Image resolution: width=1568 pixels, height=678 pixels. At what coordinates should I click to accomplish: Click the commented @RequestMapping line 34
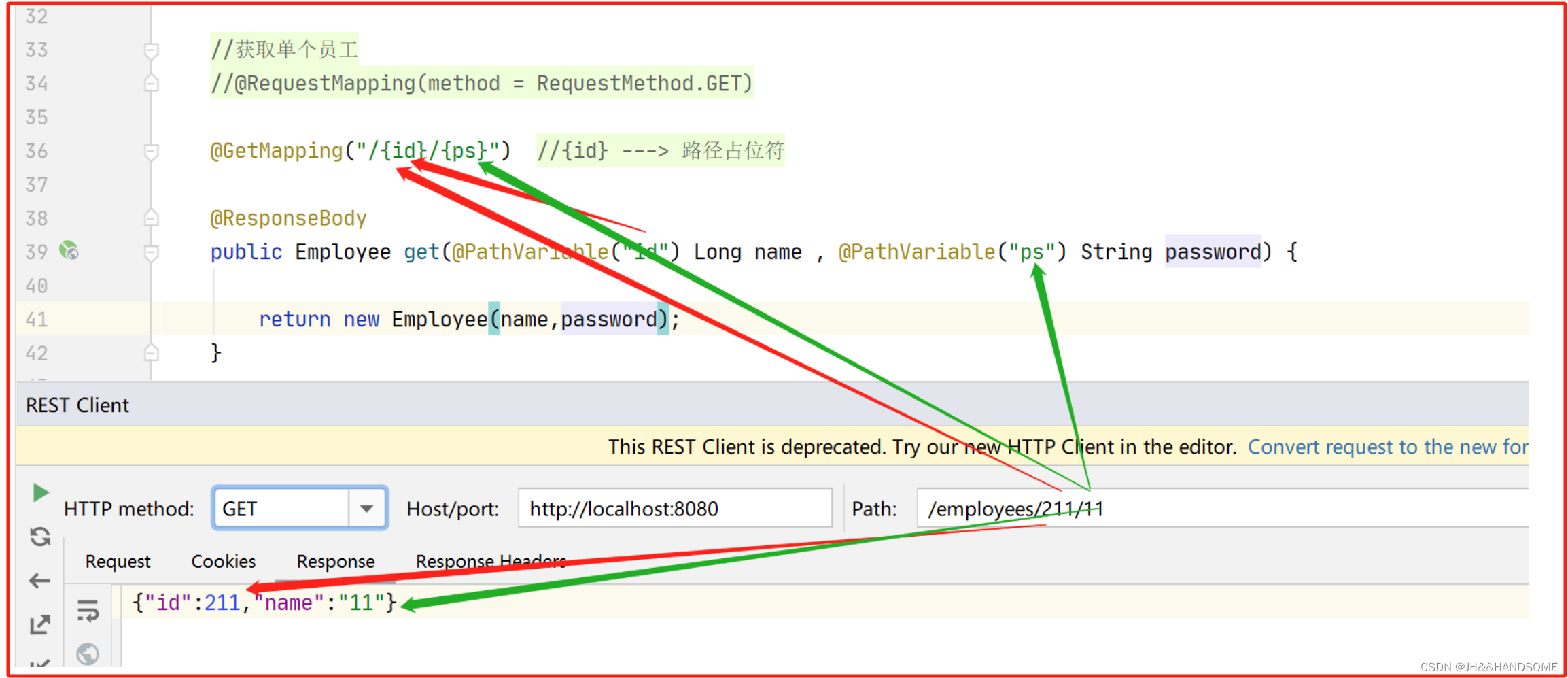click(x=481, y=84)
